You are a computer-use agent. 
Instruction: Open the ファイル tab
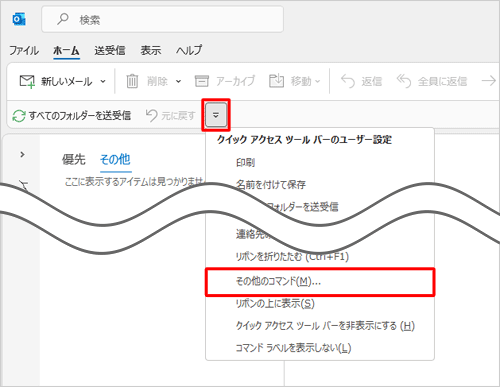tap(24, 51)
